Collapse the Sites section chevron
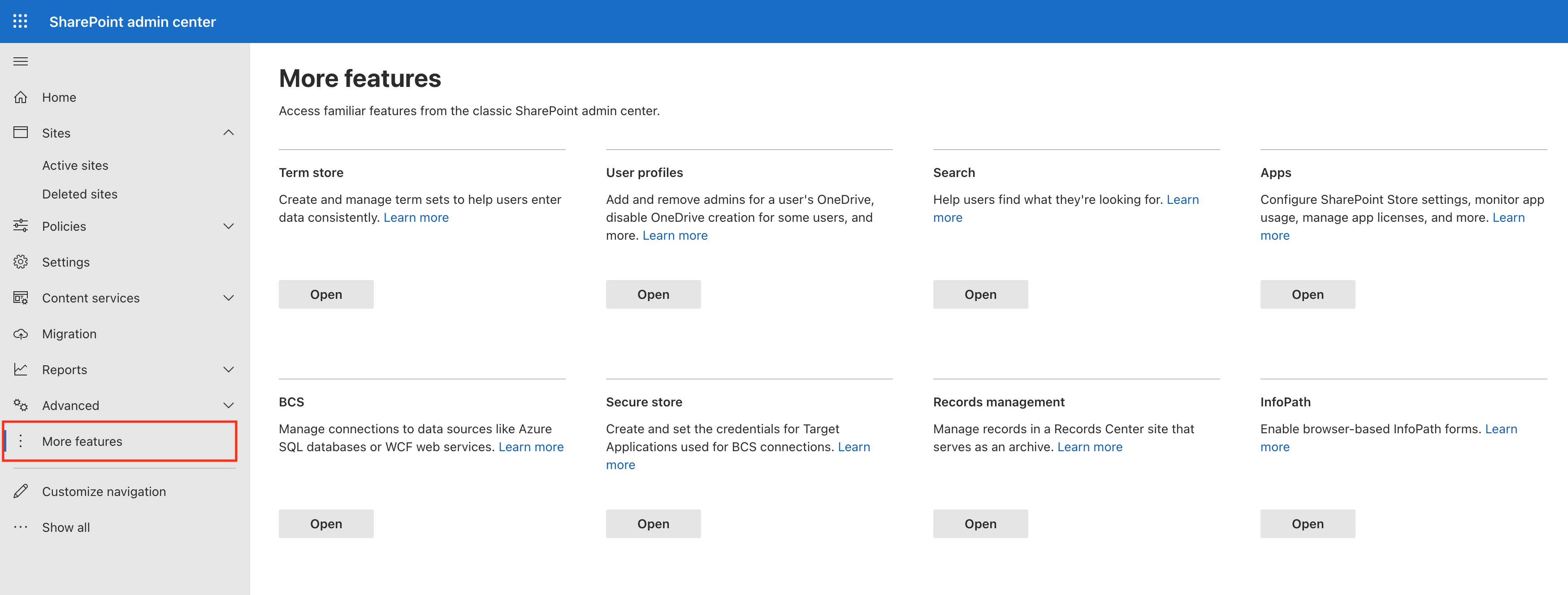Image resolution: width=1568 pixels, height=595 pixels. (228, 133)
